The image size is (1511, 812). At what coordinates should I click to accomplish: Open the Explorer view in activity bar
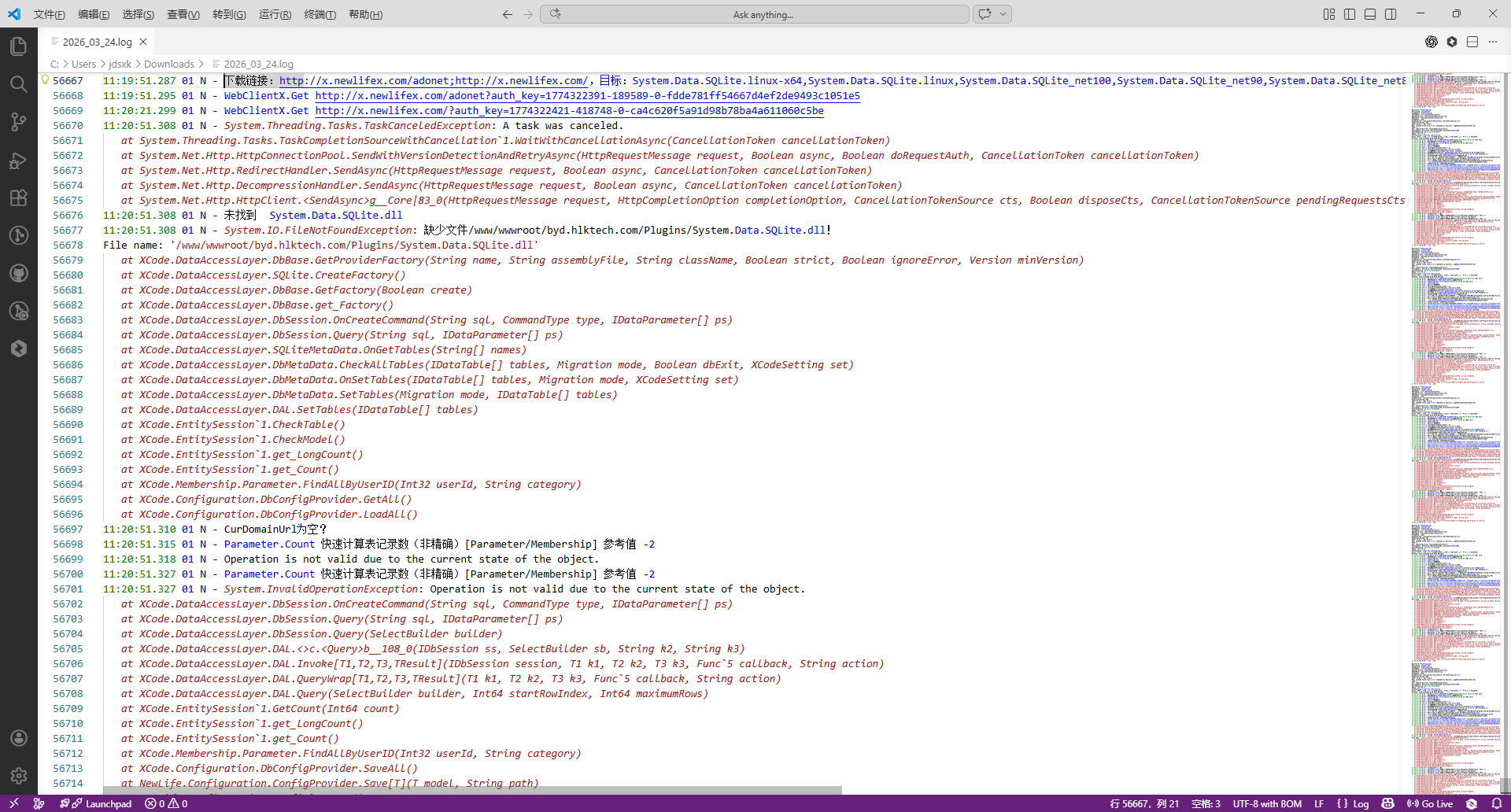pyautogui.click(x=19, y=46)
